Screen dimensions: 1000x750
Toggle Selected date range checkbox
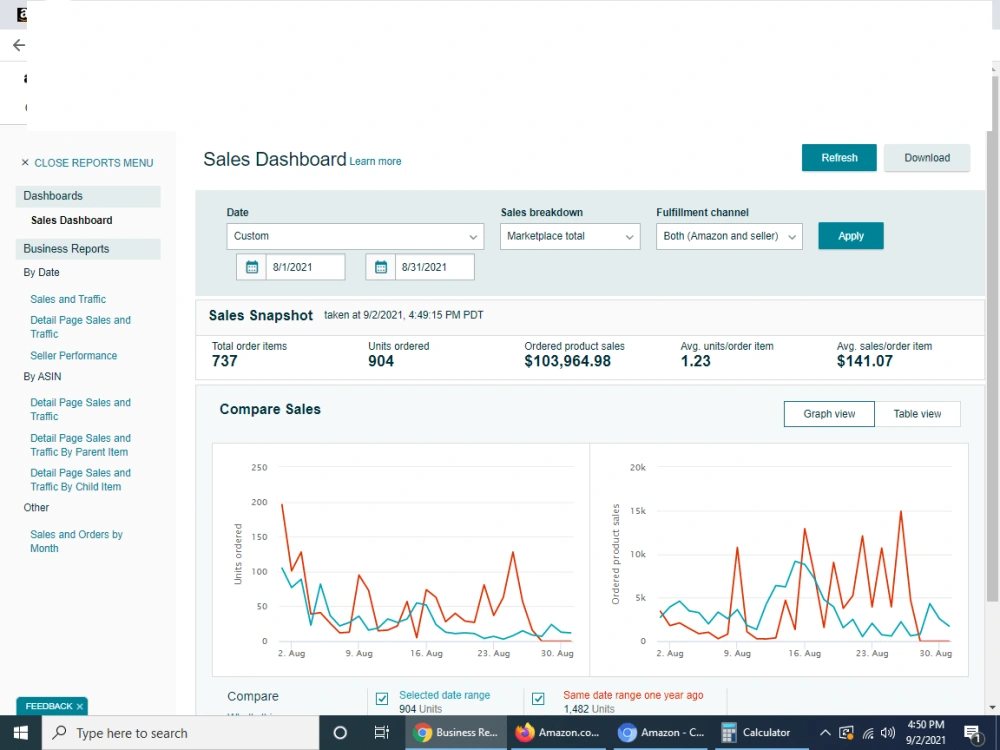pos(382,699)
